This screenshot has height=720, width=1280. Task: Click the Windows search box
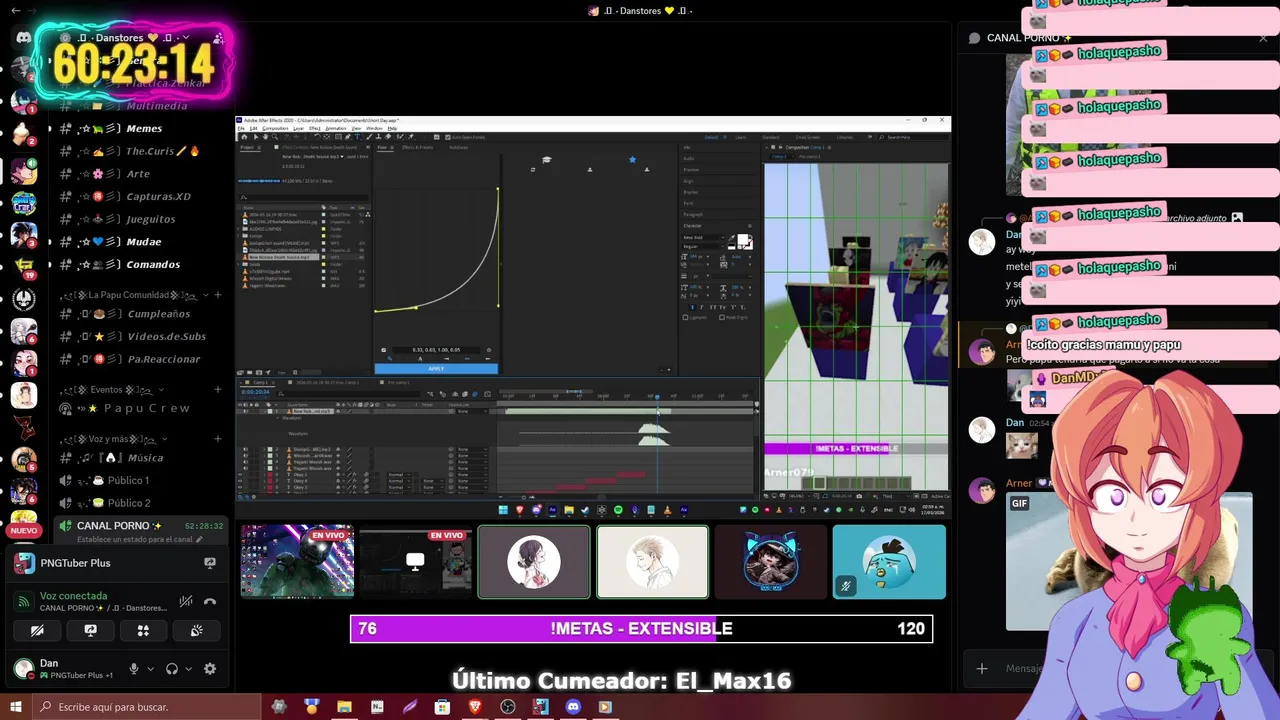(147, 707)
